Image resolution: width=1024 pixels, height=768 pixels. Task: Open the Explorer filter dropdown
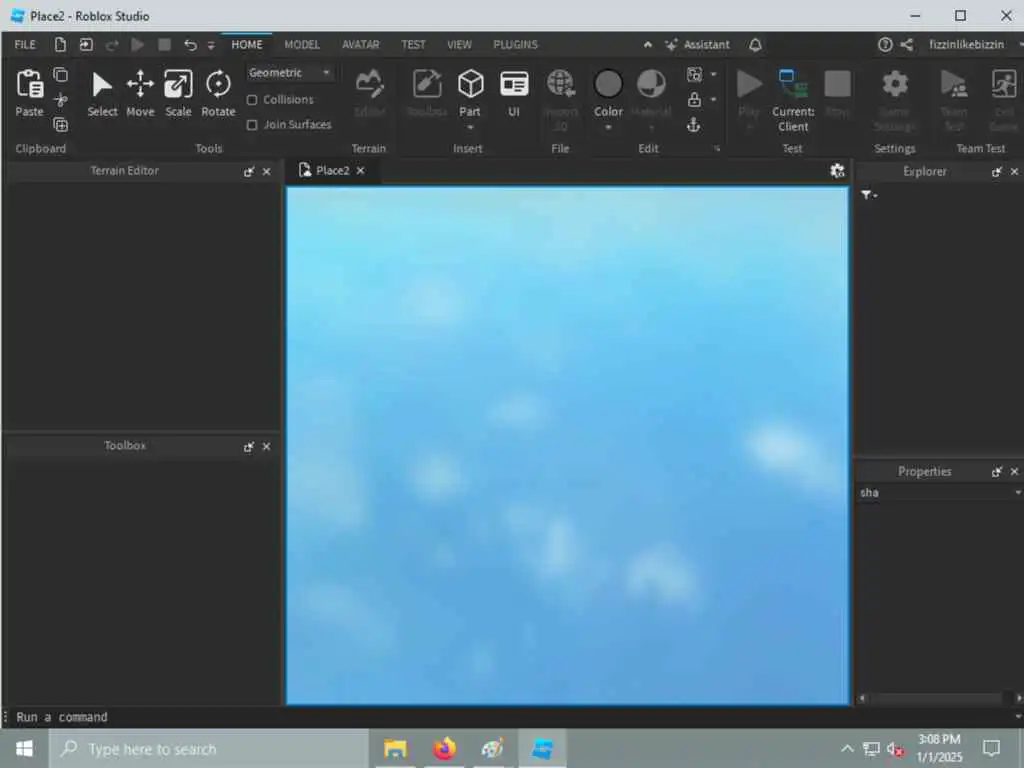pos(869,195)
